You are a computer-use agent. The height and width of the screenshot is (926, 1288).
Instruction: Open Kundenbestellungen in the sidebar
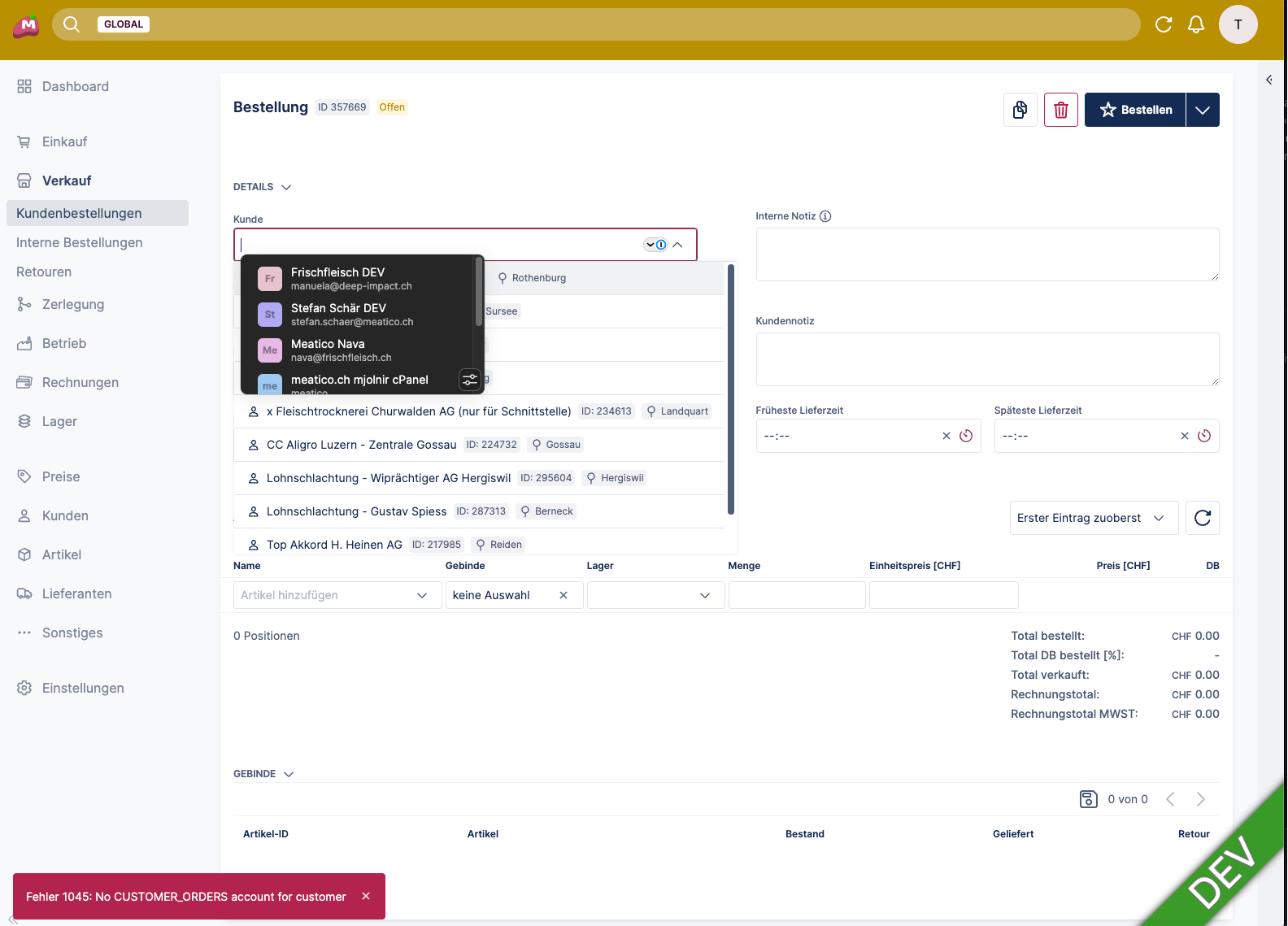(x=79, y=213)
